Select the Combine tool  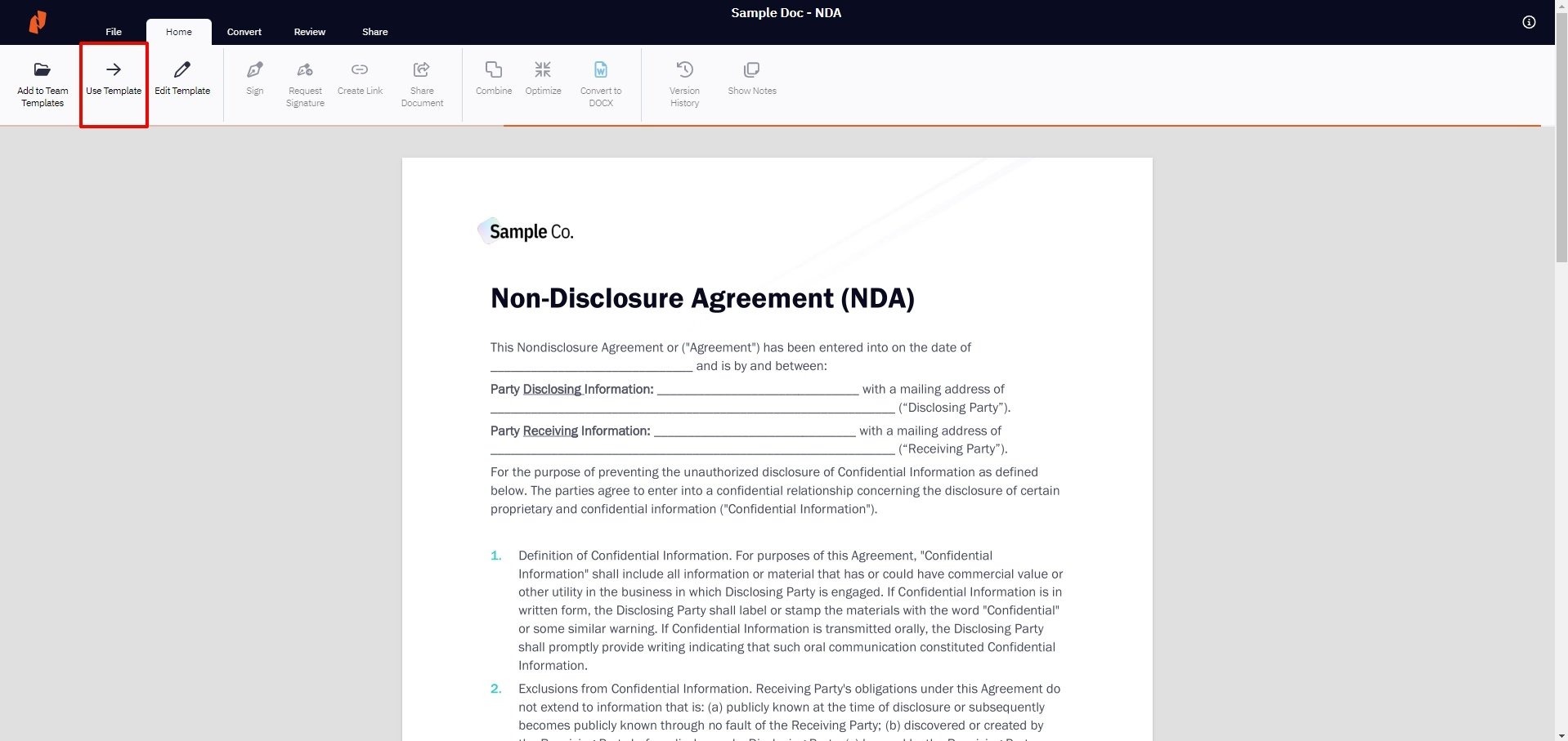click(x=493, y=78)
